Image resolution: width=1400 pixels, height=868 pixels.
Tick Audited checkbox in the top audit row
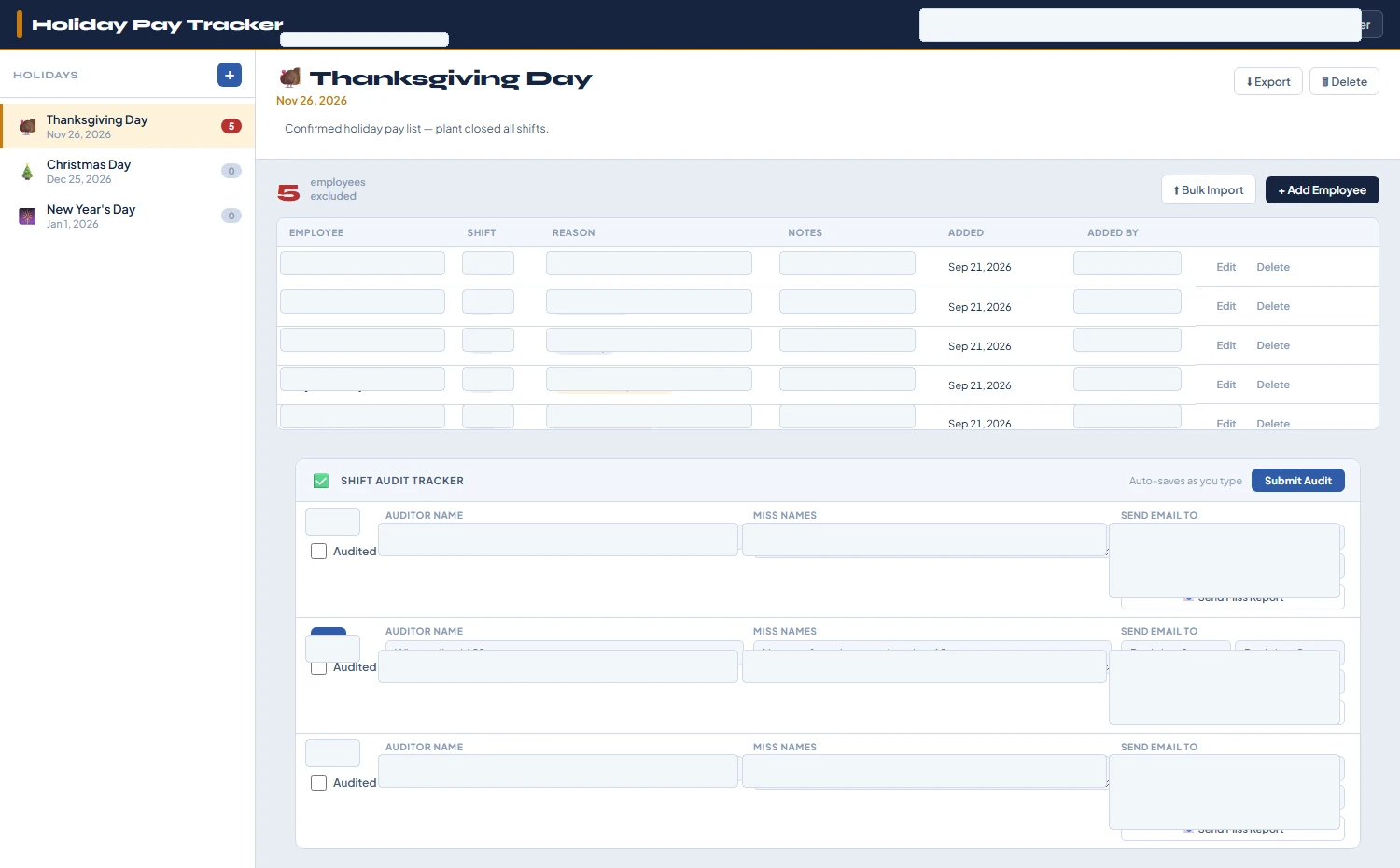click(x=318, y=552)
